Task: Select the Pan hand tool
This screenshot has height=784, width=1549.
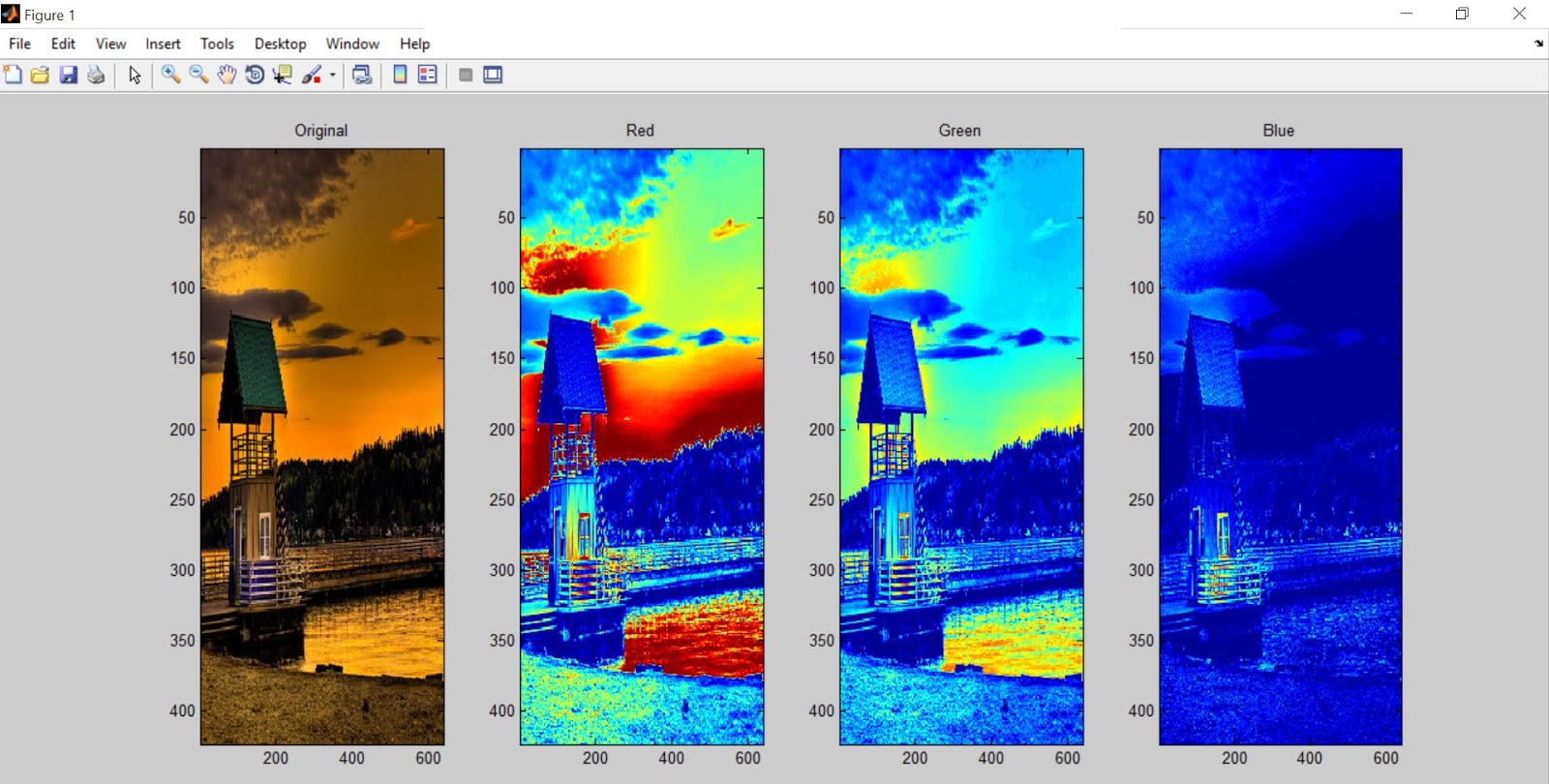Action: [227, 75]
